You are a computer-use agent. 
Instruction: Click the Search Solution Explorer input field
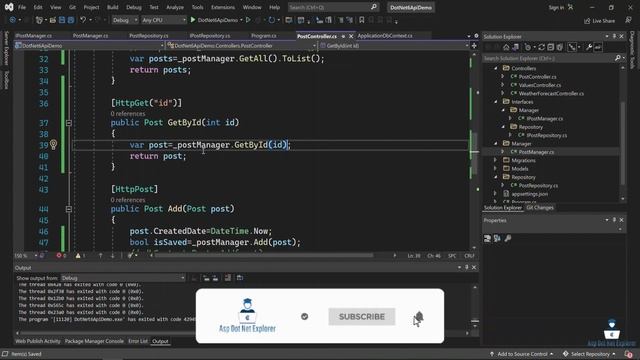click(548, 58)
